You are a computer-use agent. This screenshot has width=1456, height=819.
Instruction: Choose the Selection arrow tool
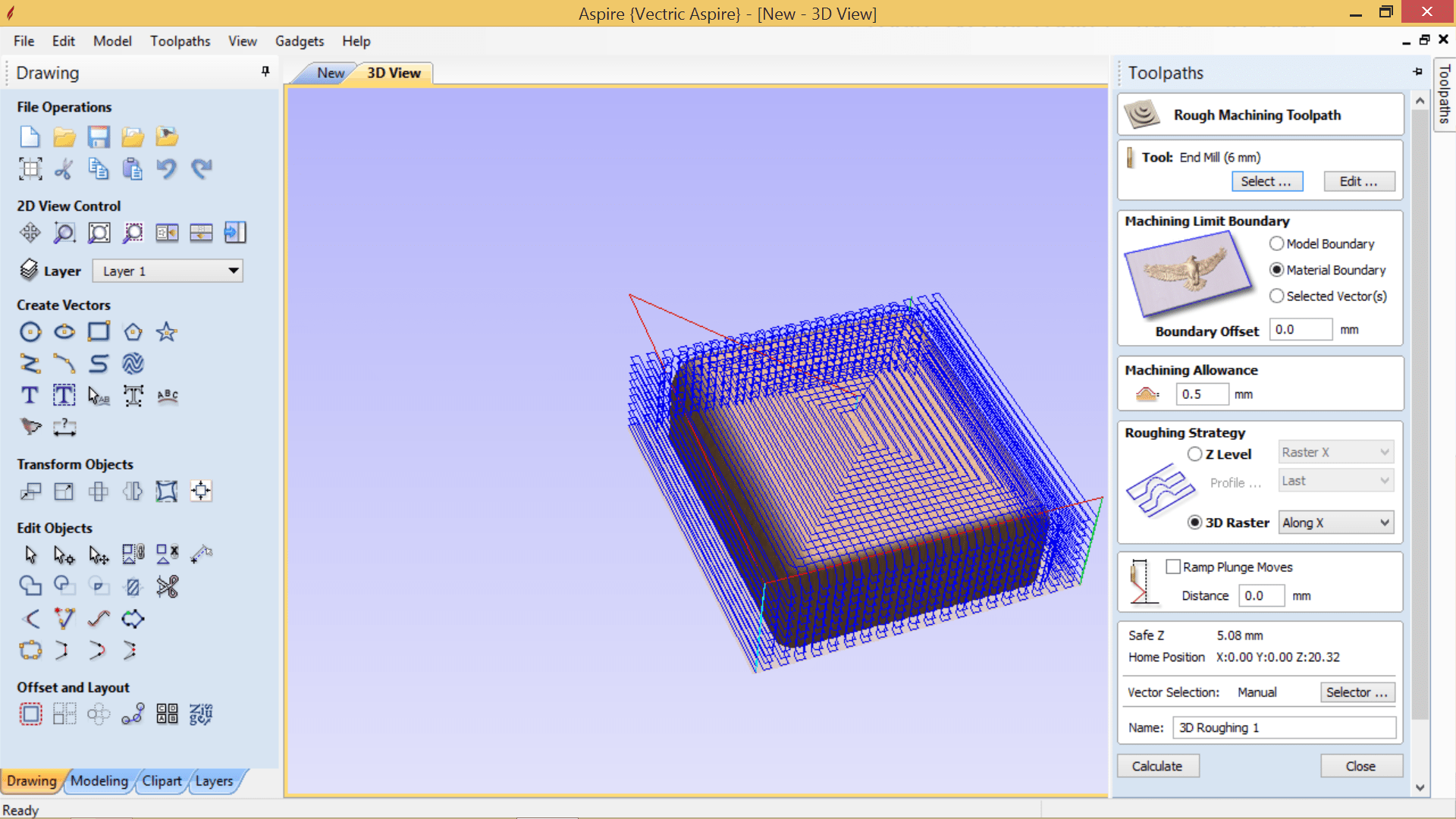30,555
